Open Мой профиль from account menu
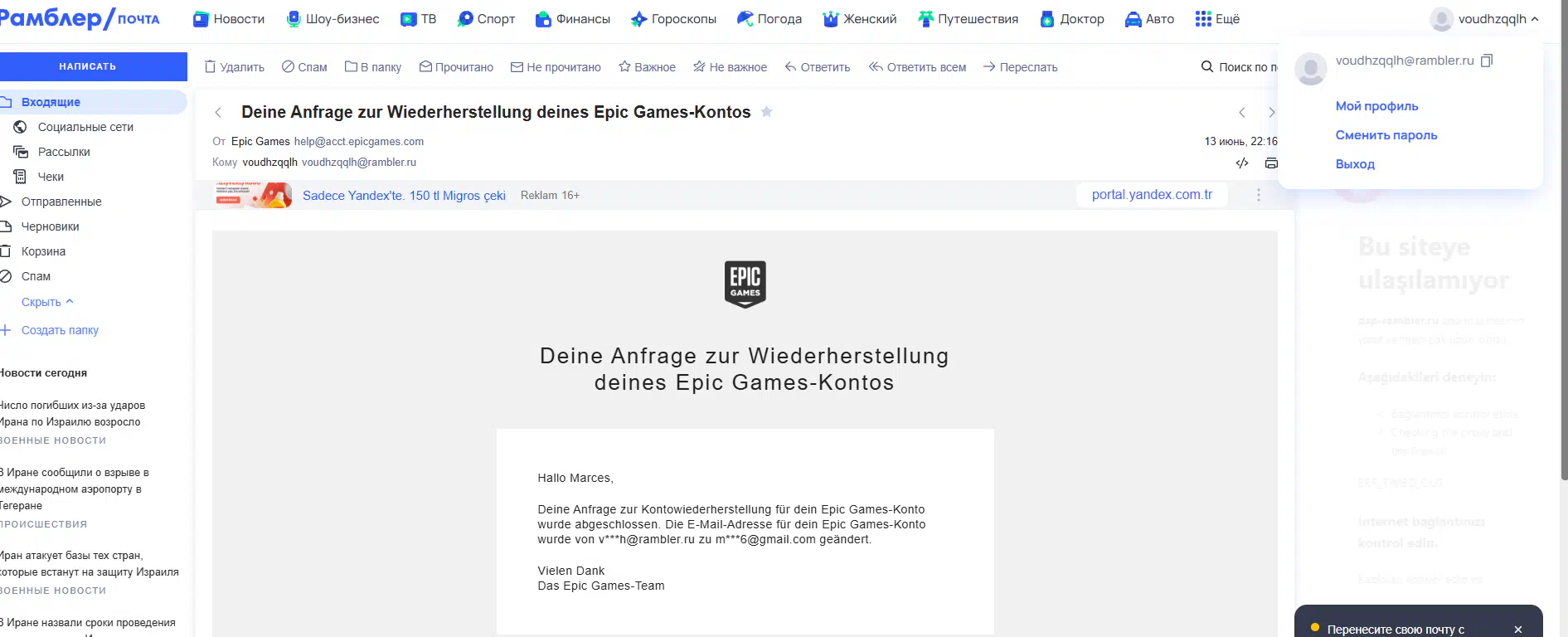The width and height of the screenshot is (1568, 637). click(x=1376, y=106)
